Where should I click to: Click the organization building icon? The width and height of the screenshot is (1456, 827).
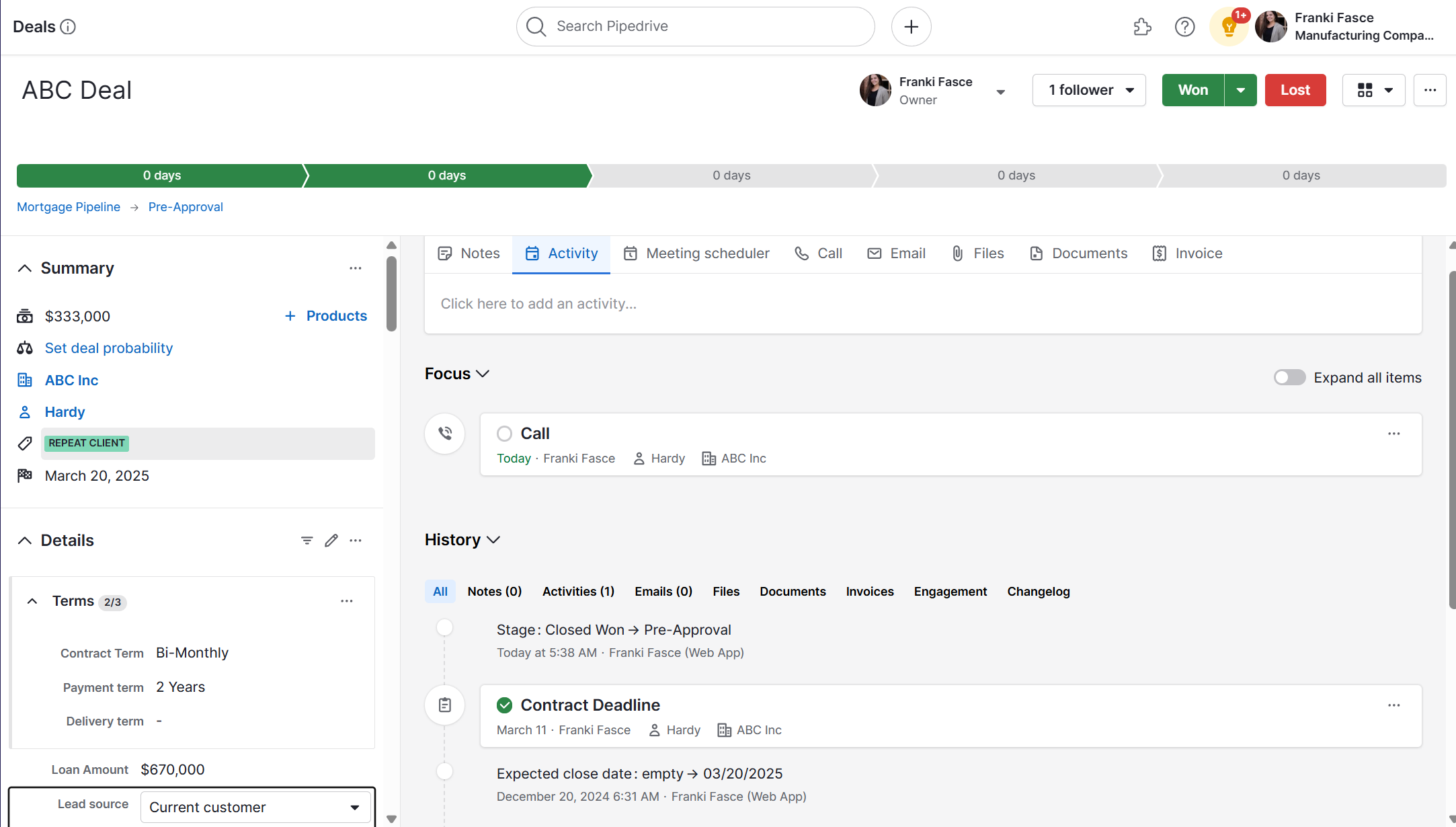click(x=25, y=380)
